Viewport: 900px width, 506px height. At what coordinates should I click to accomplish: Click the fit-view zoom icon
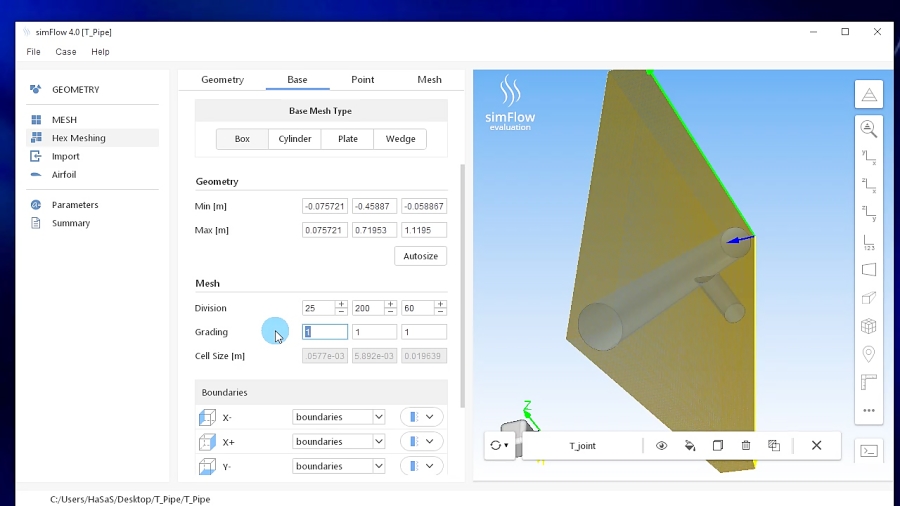[x=868, y=129]
